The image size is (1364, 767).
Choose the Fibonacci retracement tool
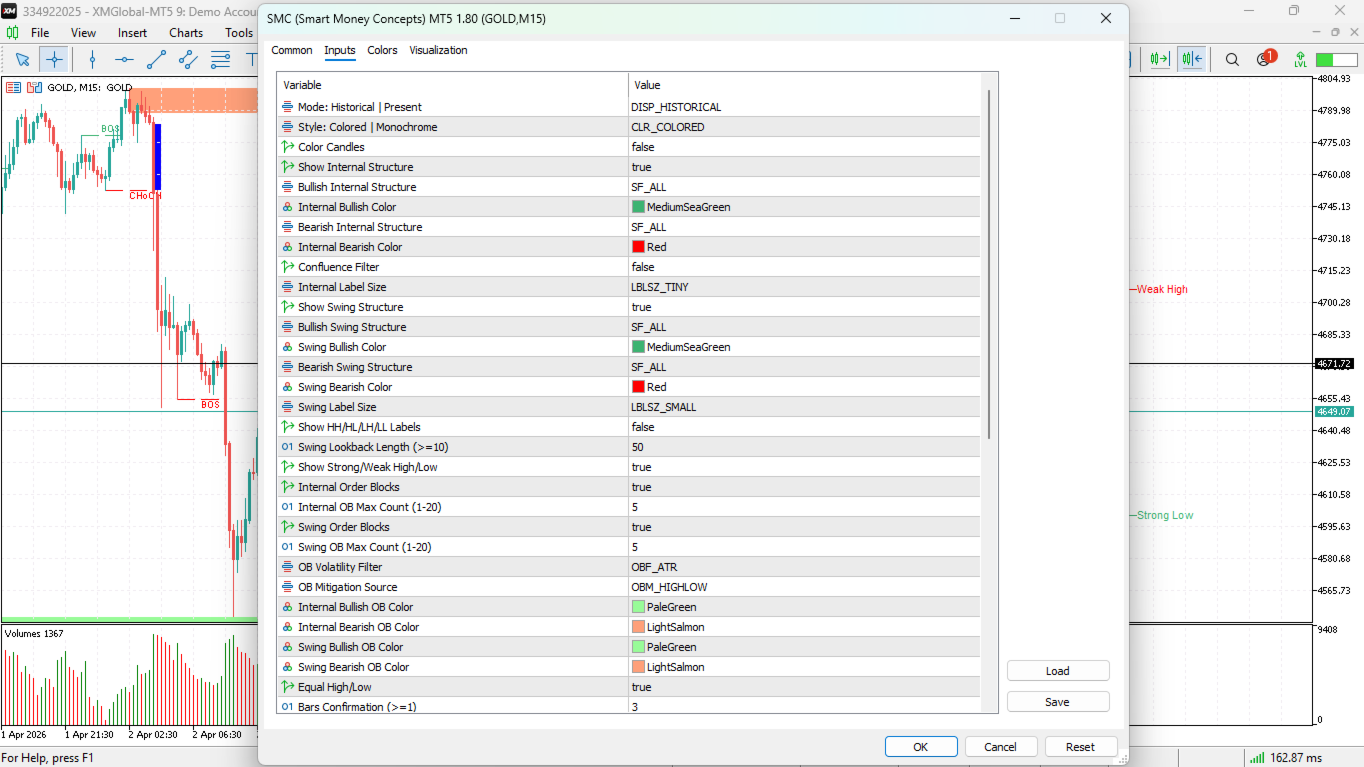pyautogui.click(x=220, y=59)
